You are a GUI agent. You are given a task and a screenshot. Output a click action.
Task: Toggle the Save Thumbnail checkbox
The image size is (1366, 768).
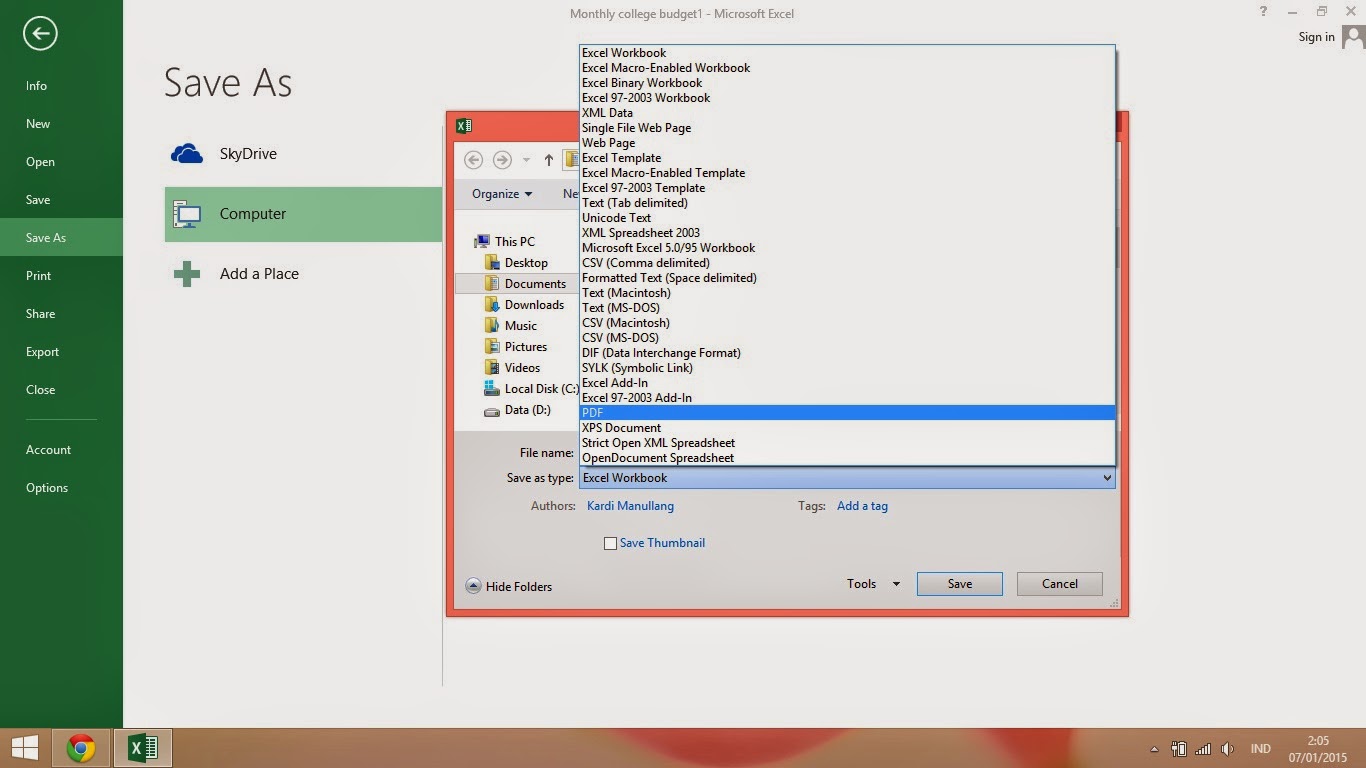pos(610,543)
